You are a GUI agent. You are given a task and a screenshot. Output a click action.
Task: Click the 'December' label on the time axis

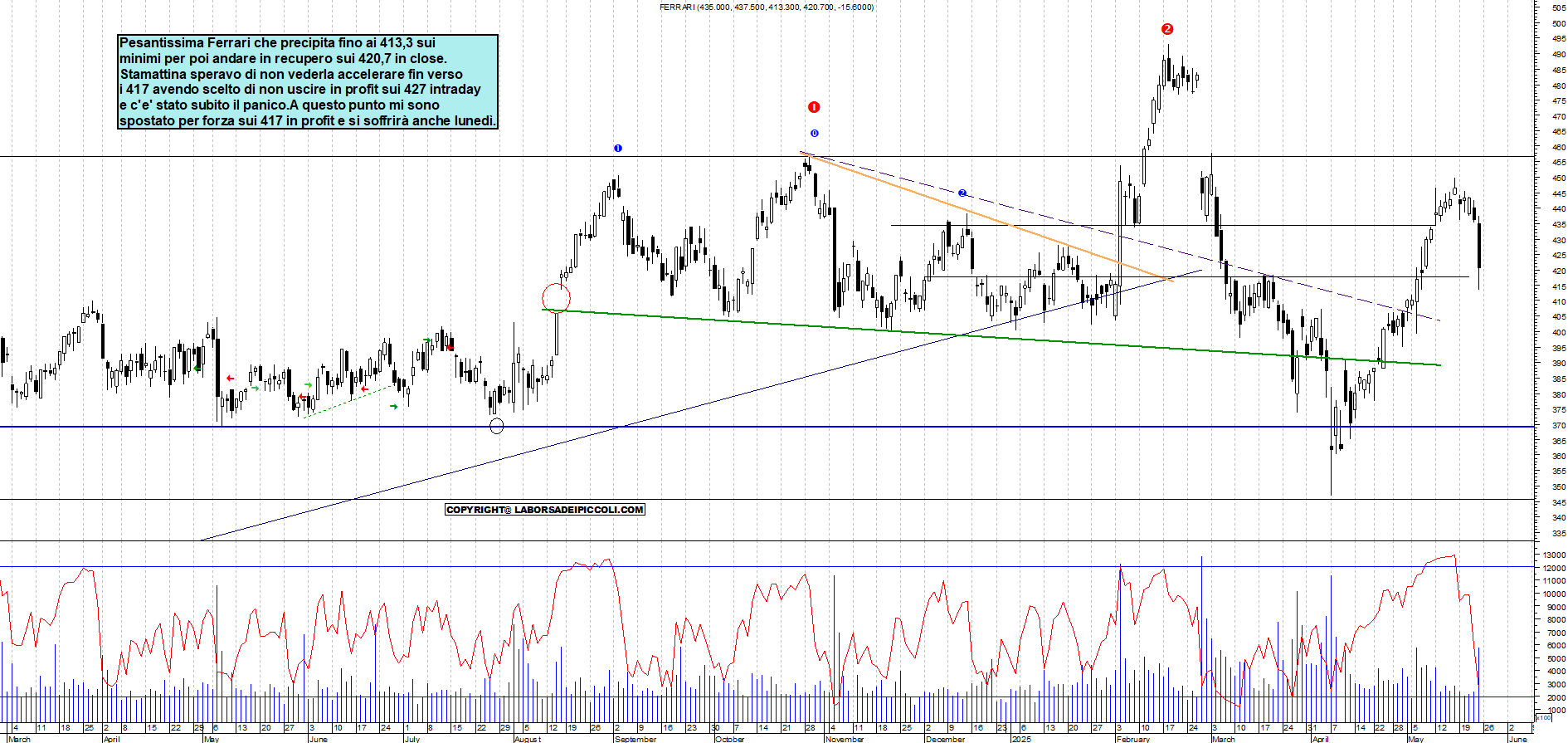coord(946,739)
